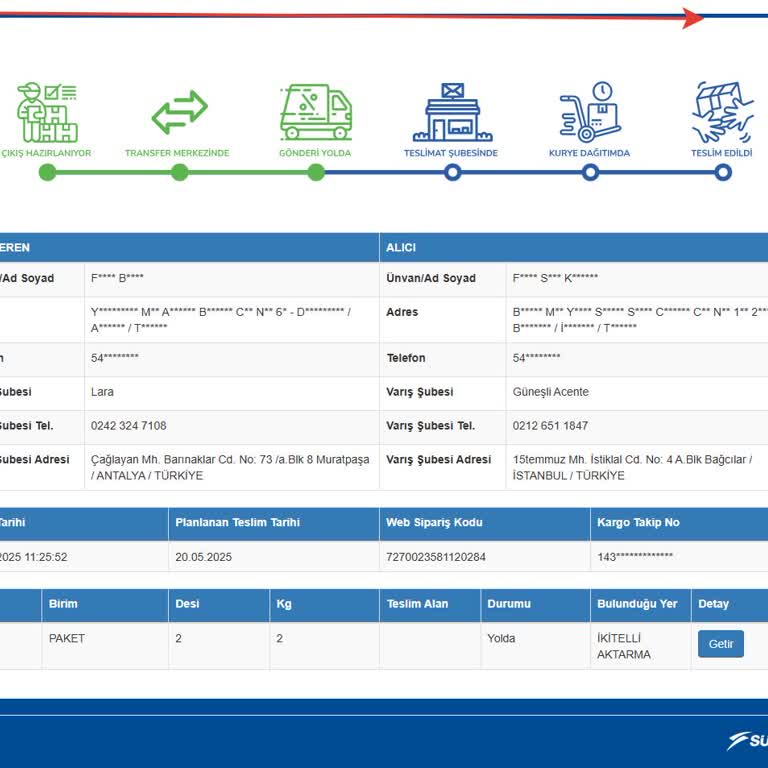Click the sender name F**** B****
The height and width of the screenshot is (768, 768).
(117, 278)
